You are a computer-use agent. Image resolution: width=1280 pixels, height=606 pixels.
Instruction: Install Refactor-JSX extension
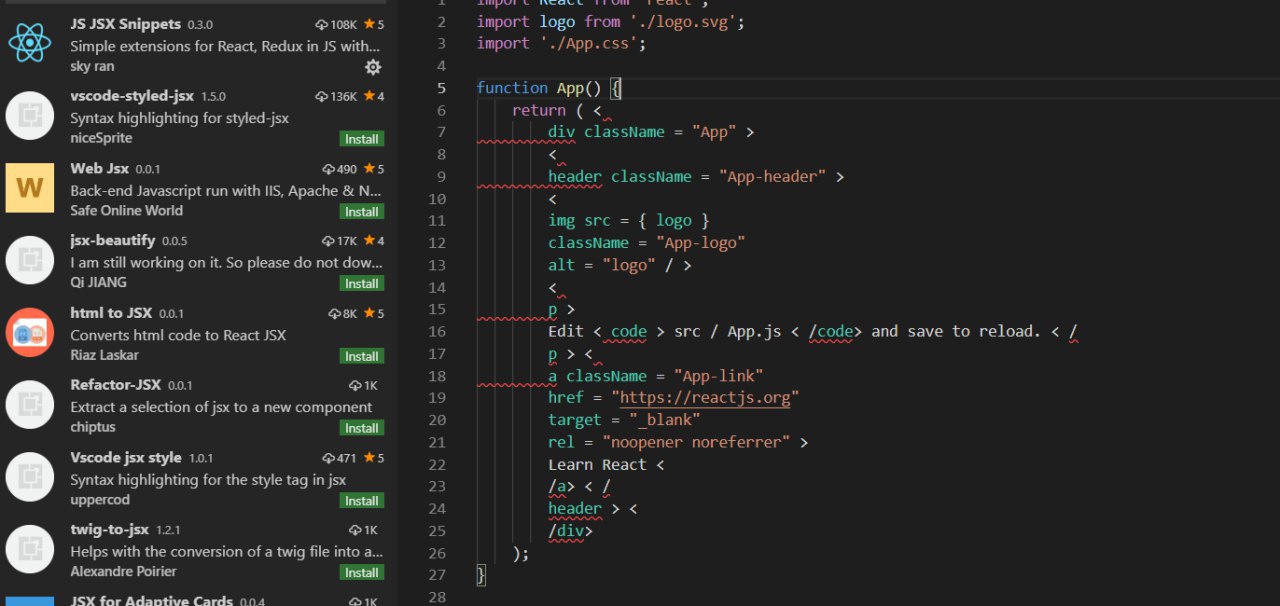point(362,428)
